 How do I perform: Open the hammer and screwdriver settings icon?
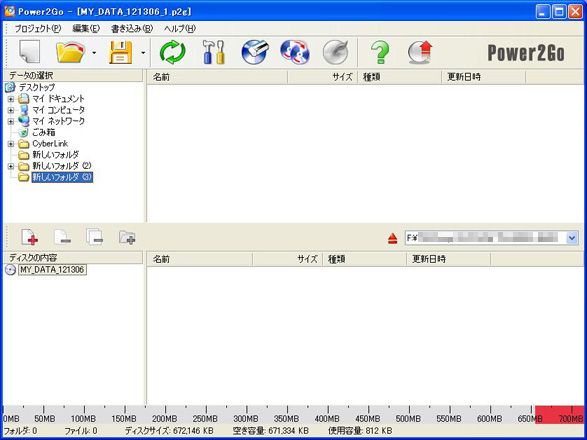point(213,52)
